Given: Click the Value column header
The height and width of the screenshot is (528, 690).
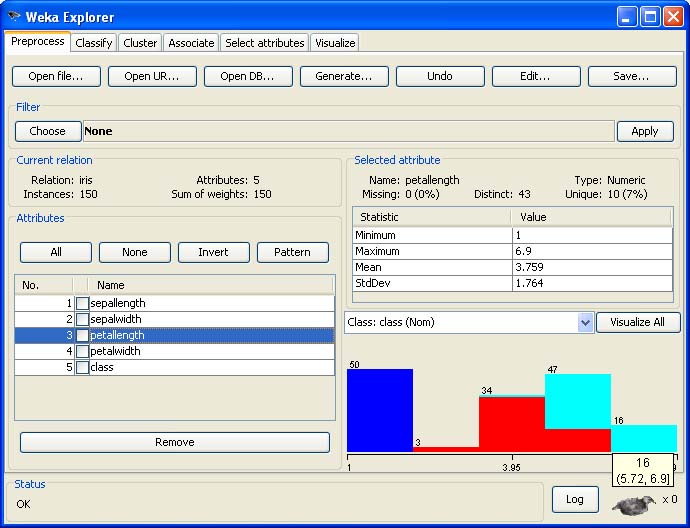Looking at the screenshot, I should tap(591, 217).
